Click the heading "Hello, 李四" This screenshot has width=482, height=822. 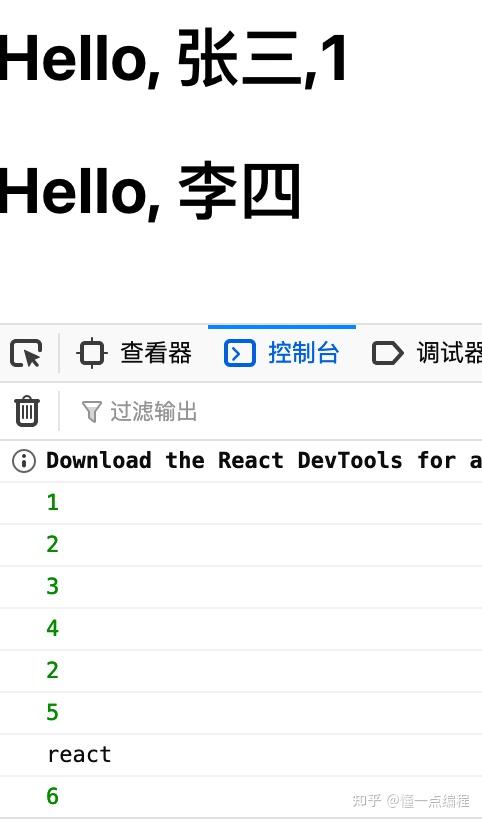150,191
